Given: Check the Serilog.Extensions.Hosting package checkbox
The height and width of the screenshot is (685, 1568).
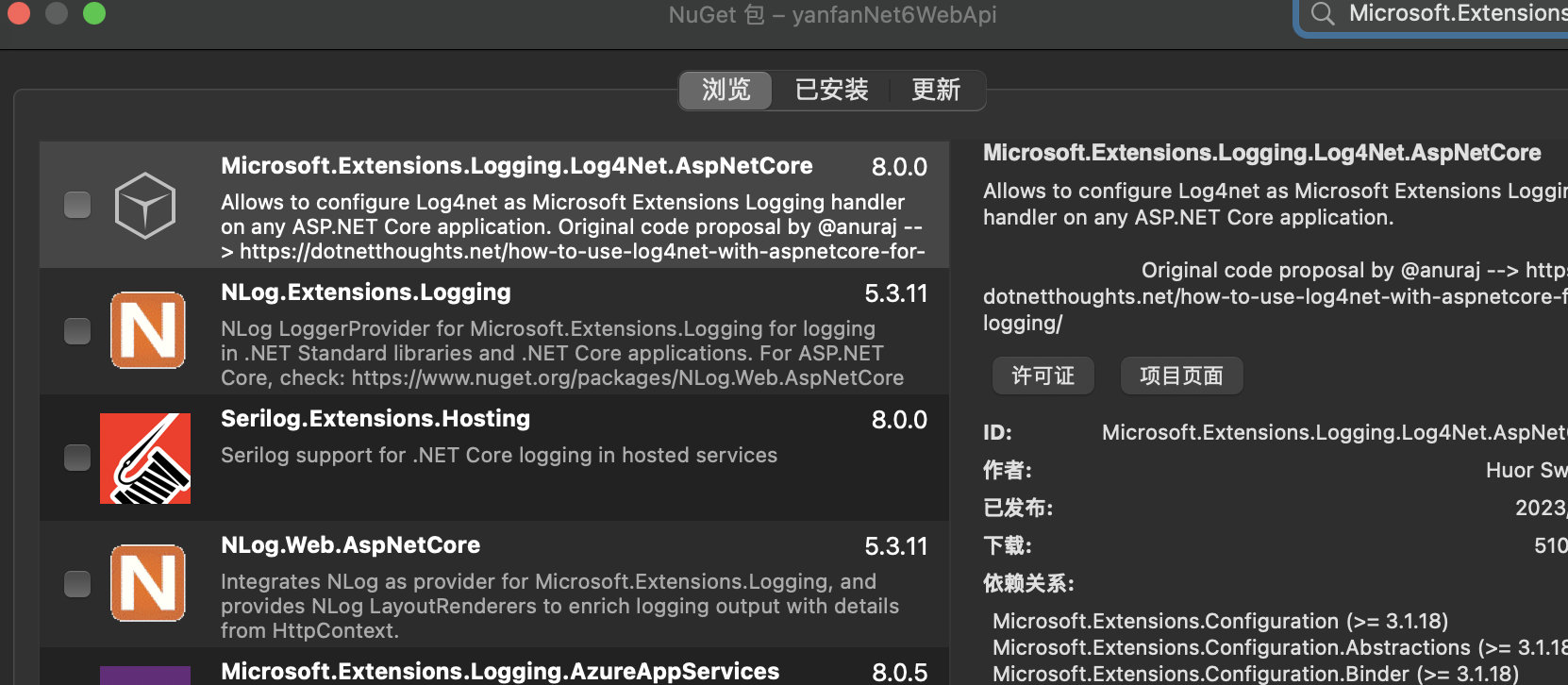Looking at the screenshot, I should point(77,458).
